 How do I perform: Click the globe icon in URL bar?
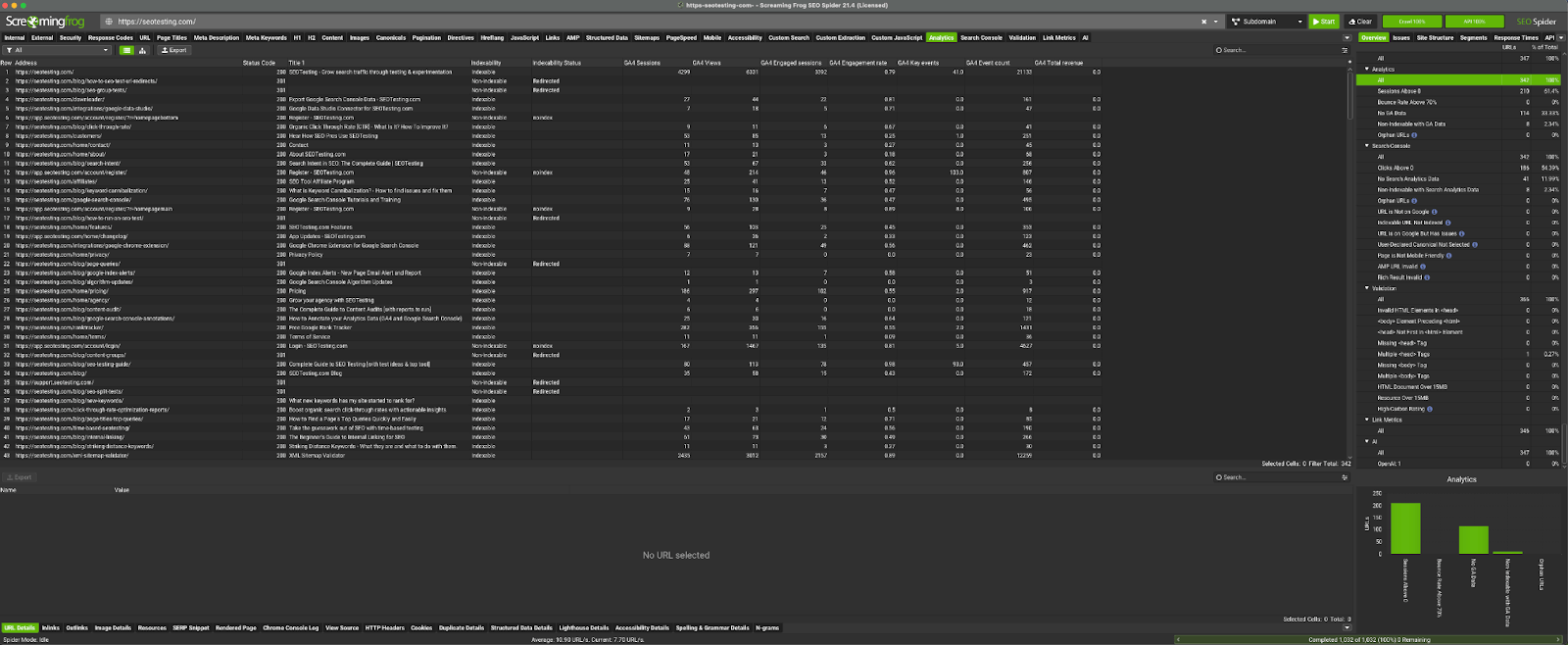click(x=109, y=22)
